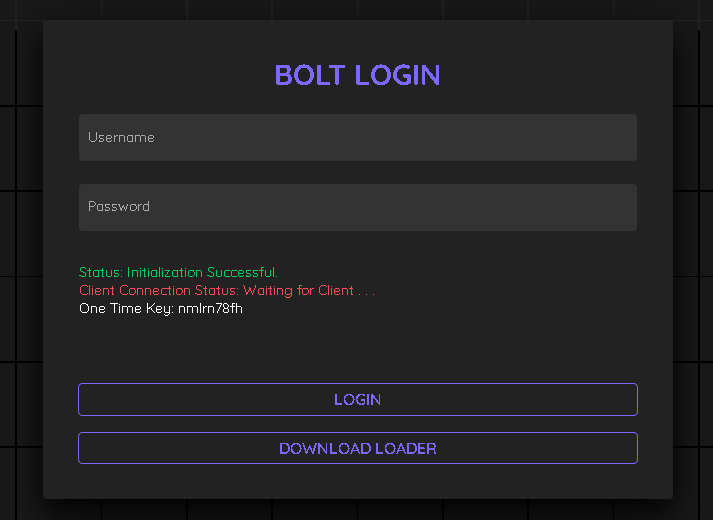Click the "Waiting for Client . . ." text

[309, 290]
